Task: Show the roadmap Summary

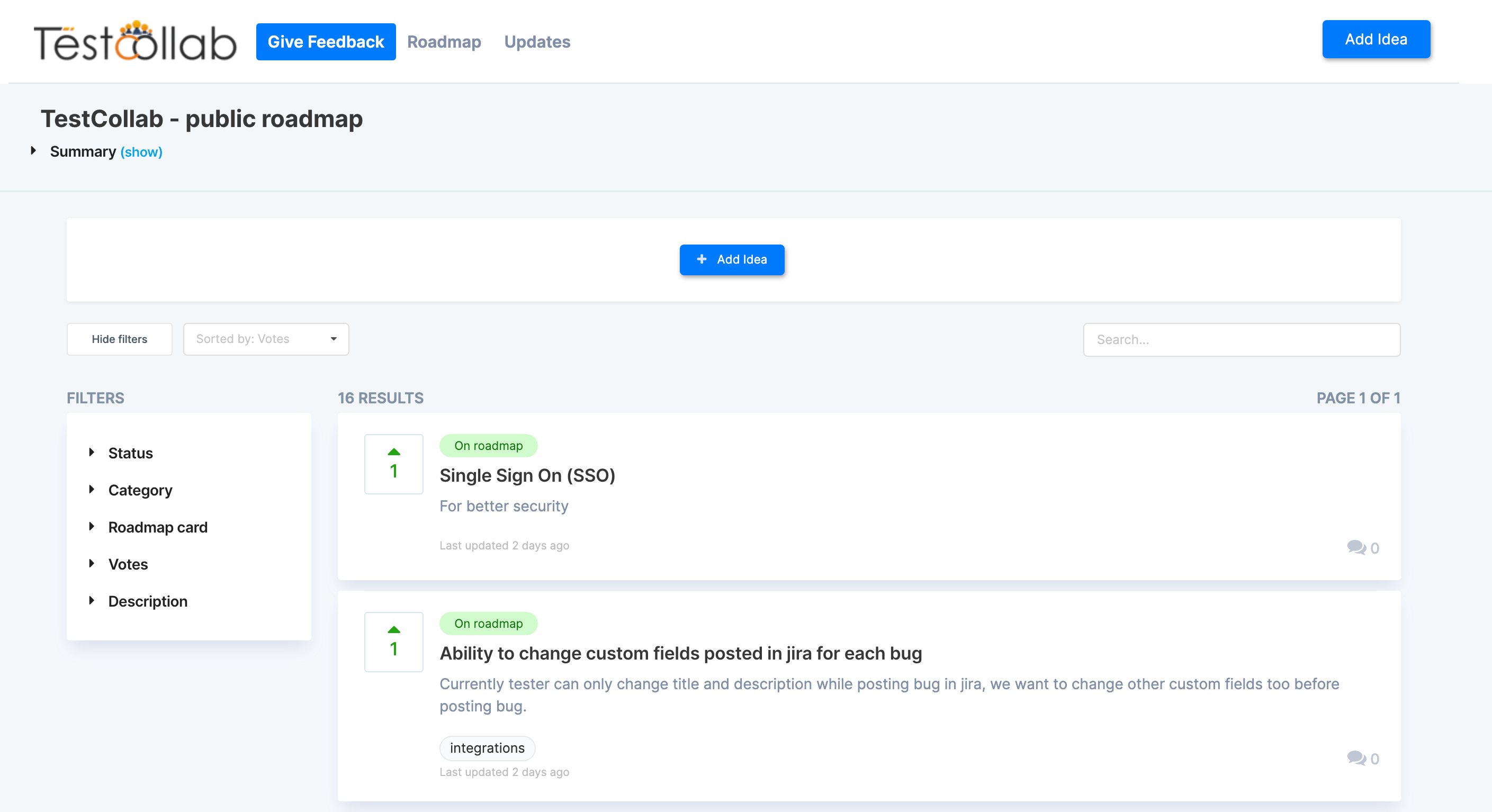Action: click(141, 152)
